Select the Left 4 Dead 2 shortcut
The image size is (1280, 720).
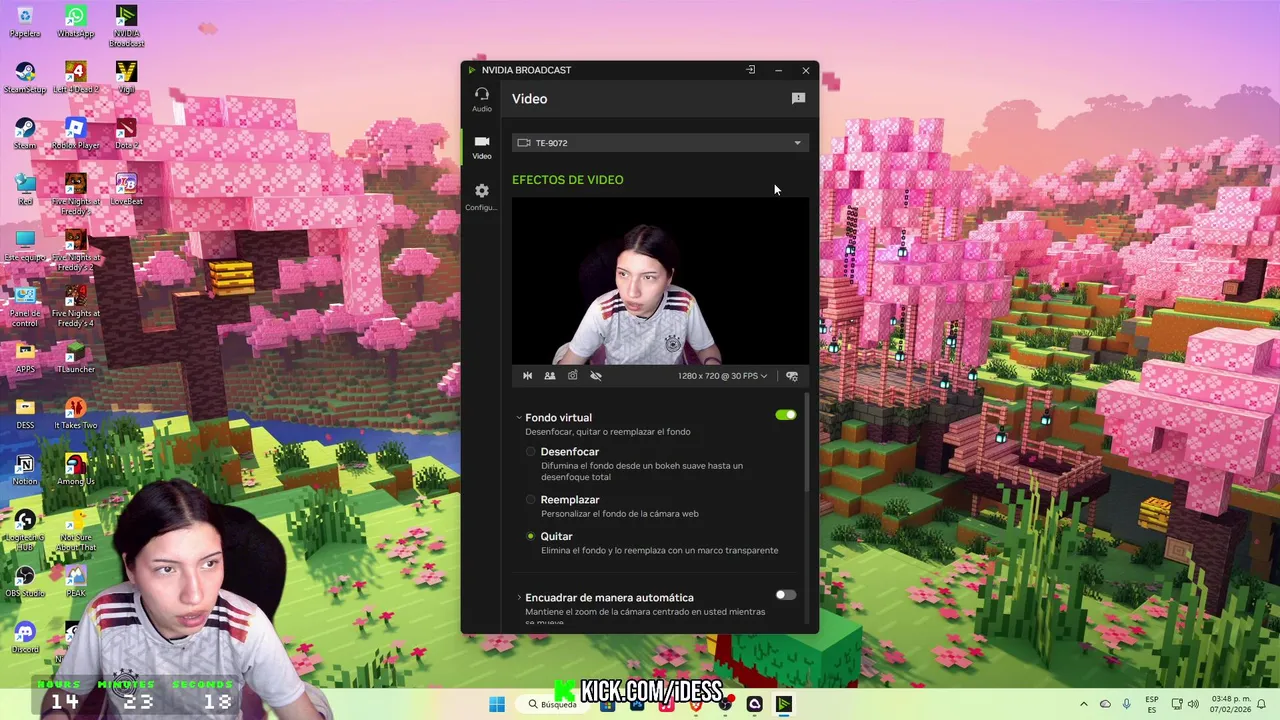click(x=75, y=78)
